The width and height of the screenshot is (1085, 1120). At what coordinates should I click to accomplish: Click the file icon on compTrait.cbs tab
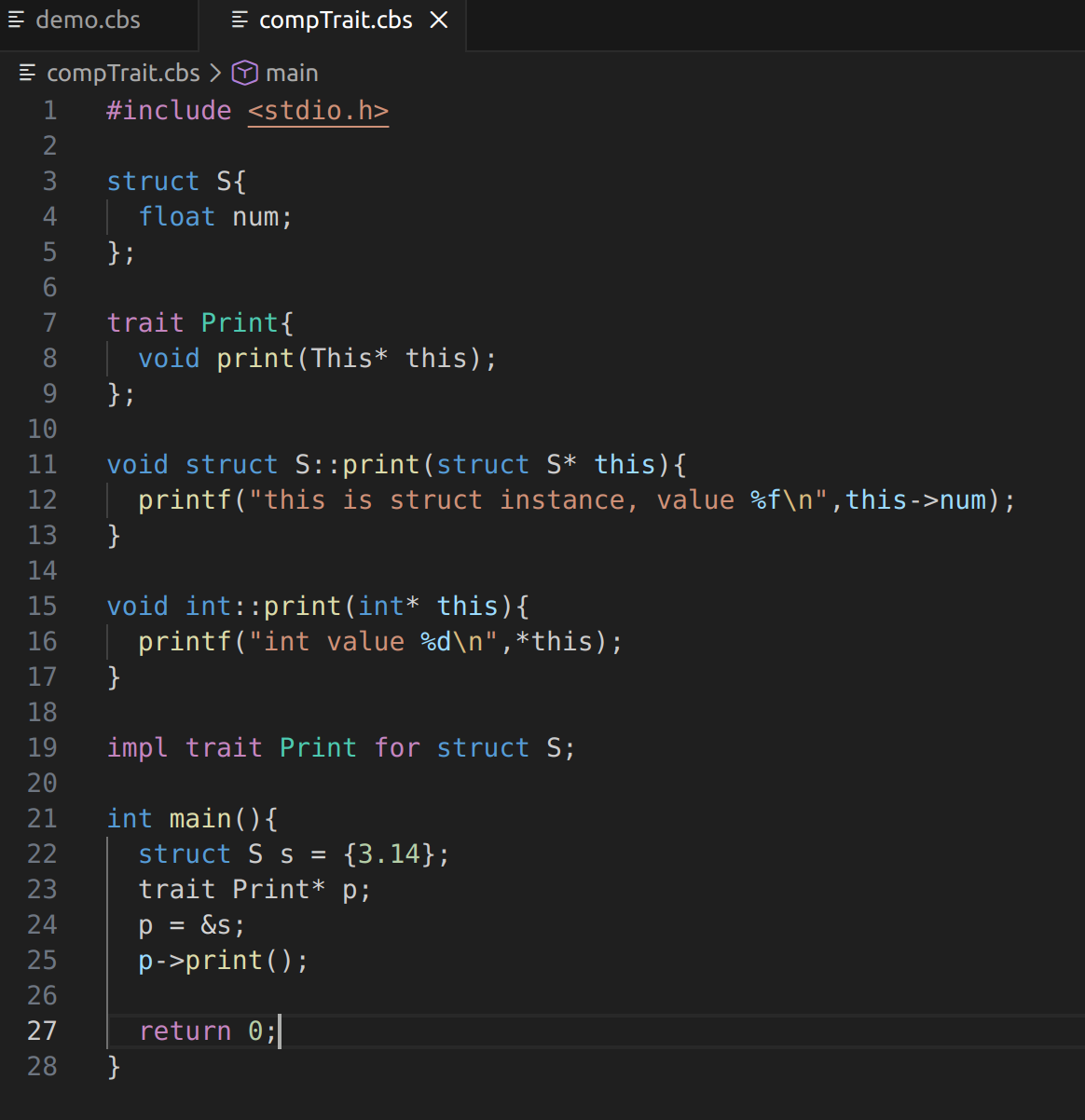pyautogui.click(x=240, y=20)
